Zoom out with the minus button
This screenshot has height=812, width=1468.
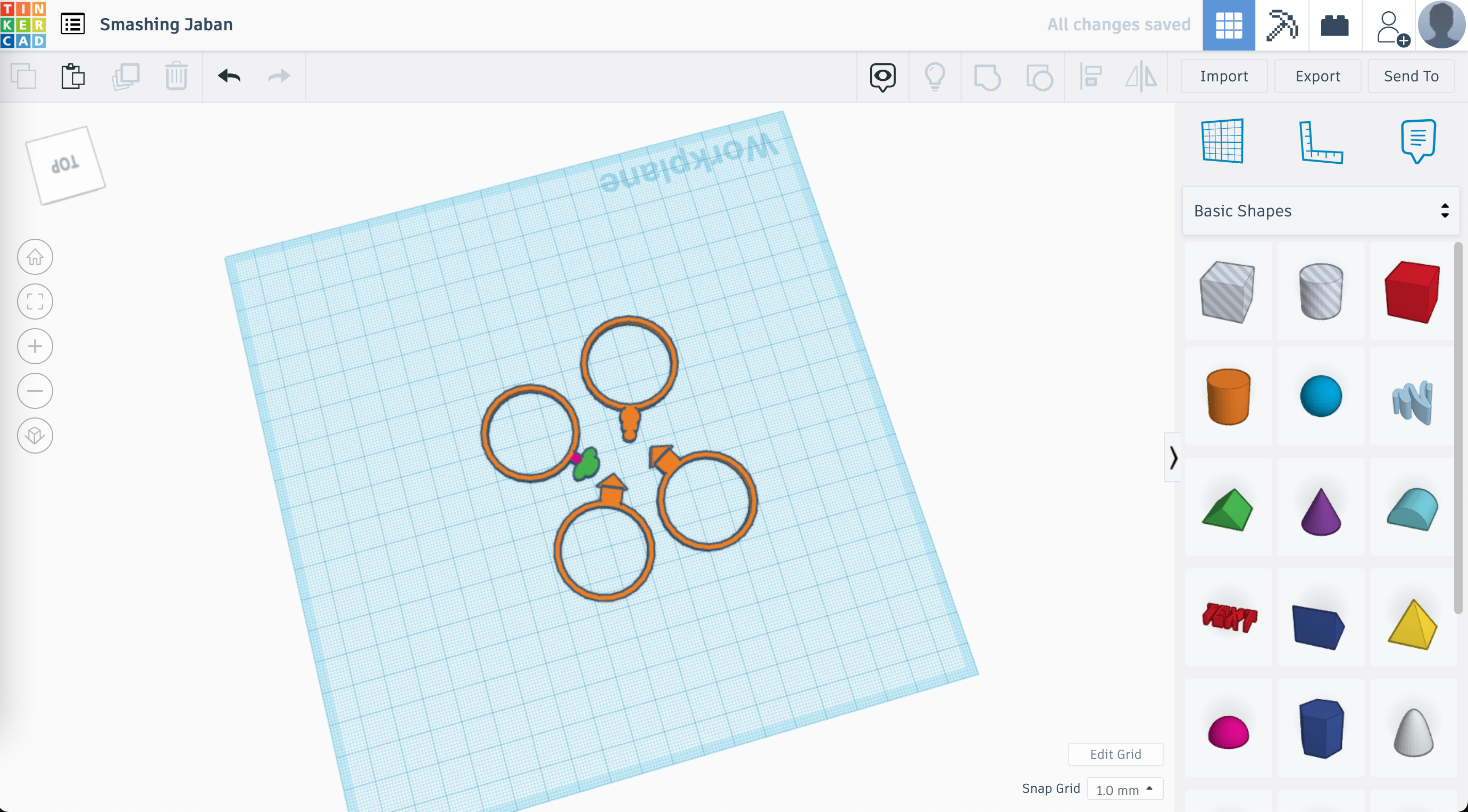click(35, 391)
